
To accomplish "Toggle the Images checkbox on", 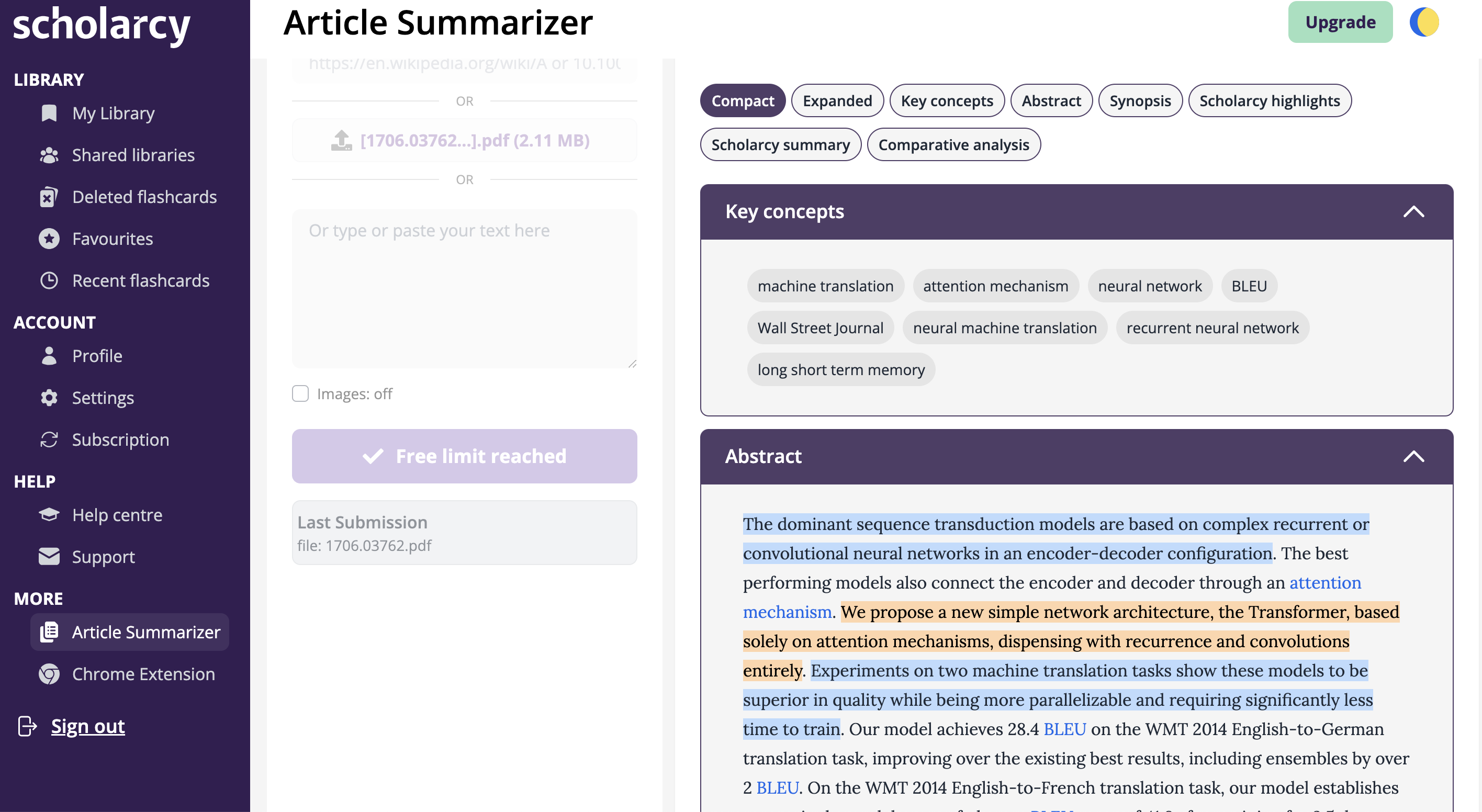I will click(300, 394).
